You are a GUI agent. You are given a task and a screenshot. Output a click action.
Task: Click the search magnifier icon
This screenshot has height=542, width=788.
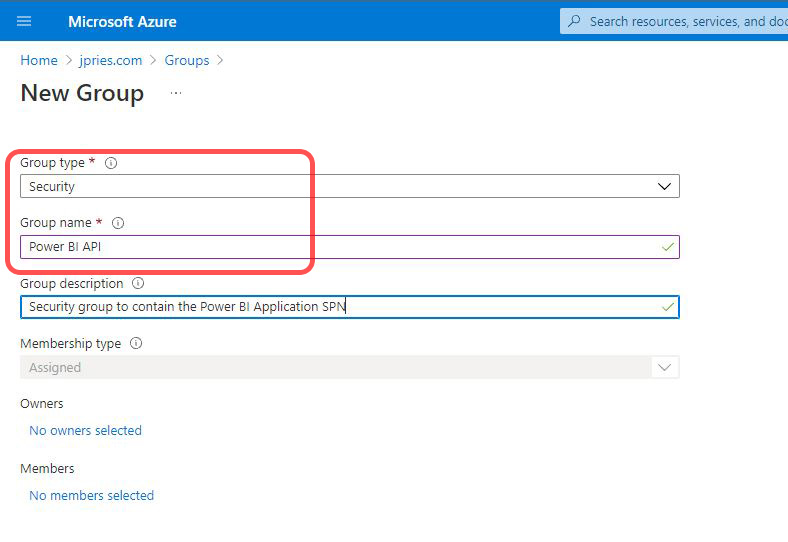coord(574,21)
